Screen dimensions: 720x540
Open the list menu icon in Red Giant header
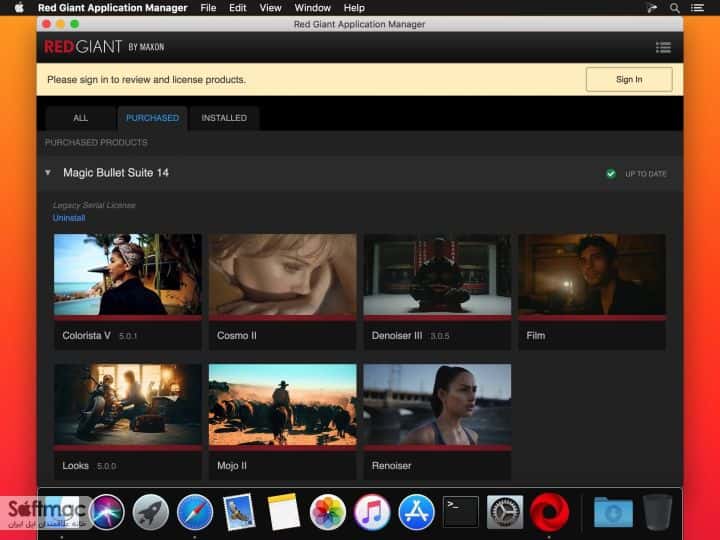tap(663, 47)
